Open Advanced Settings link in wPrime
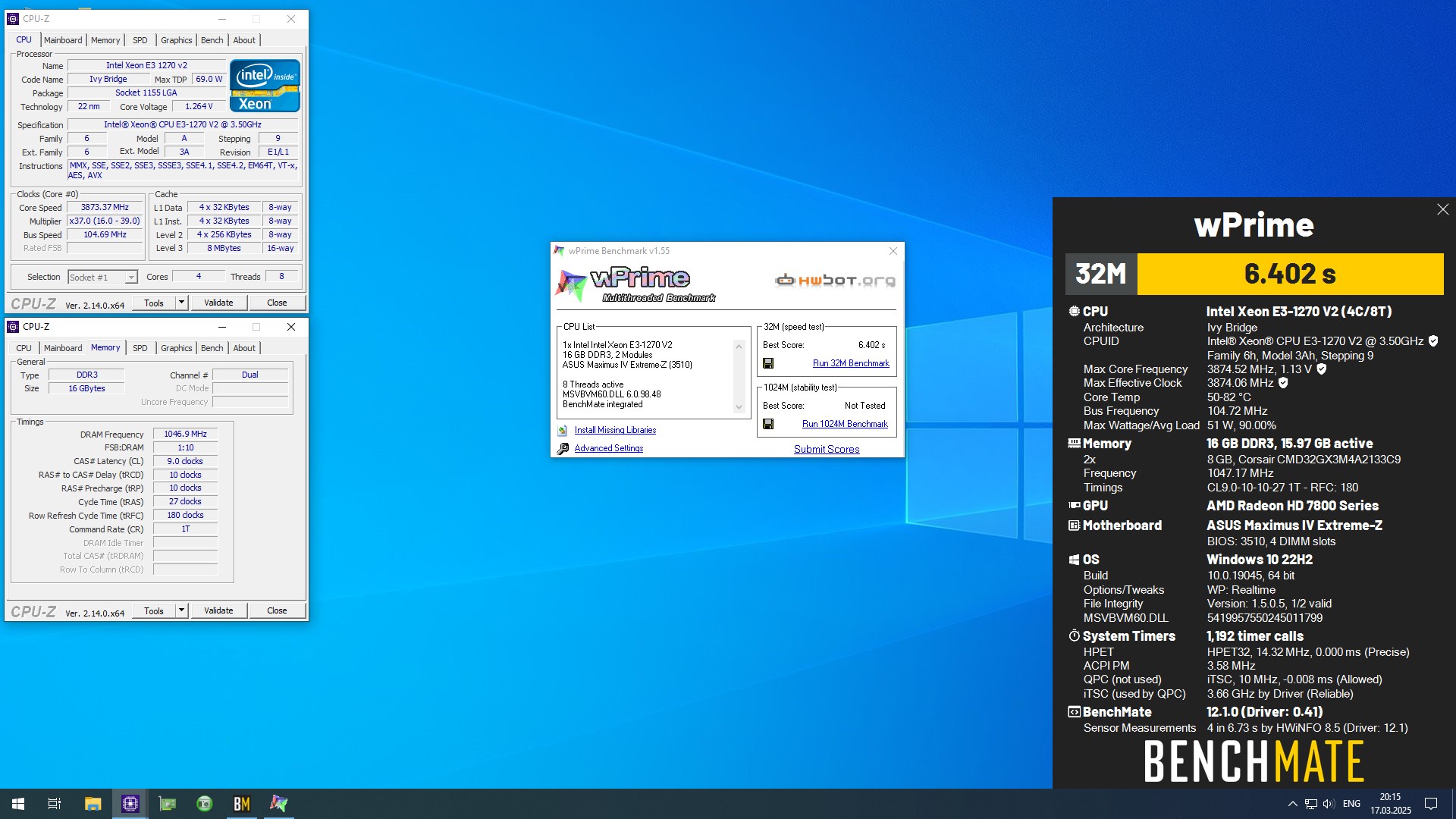Image resolution: width=1456 pixels, height=819 pixels. click(x=608, y=448)
